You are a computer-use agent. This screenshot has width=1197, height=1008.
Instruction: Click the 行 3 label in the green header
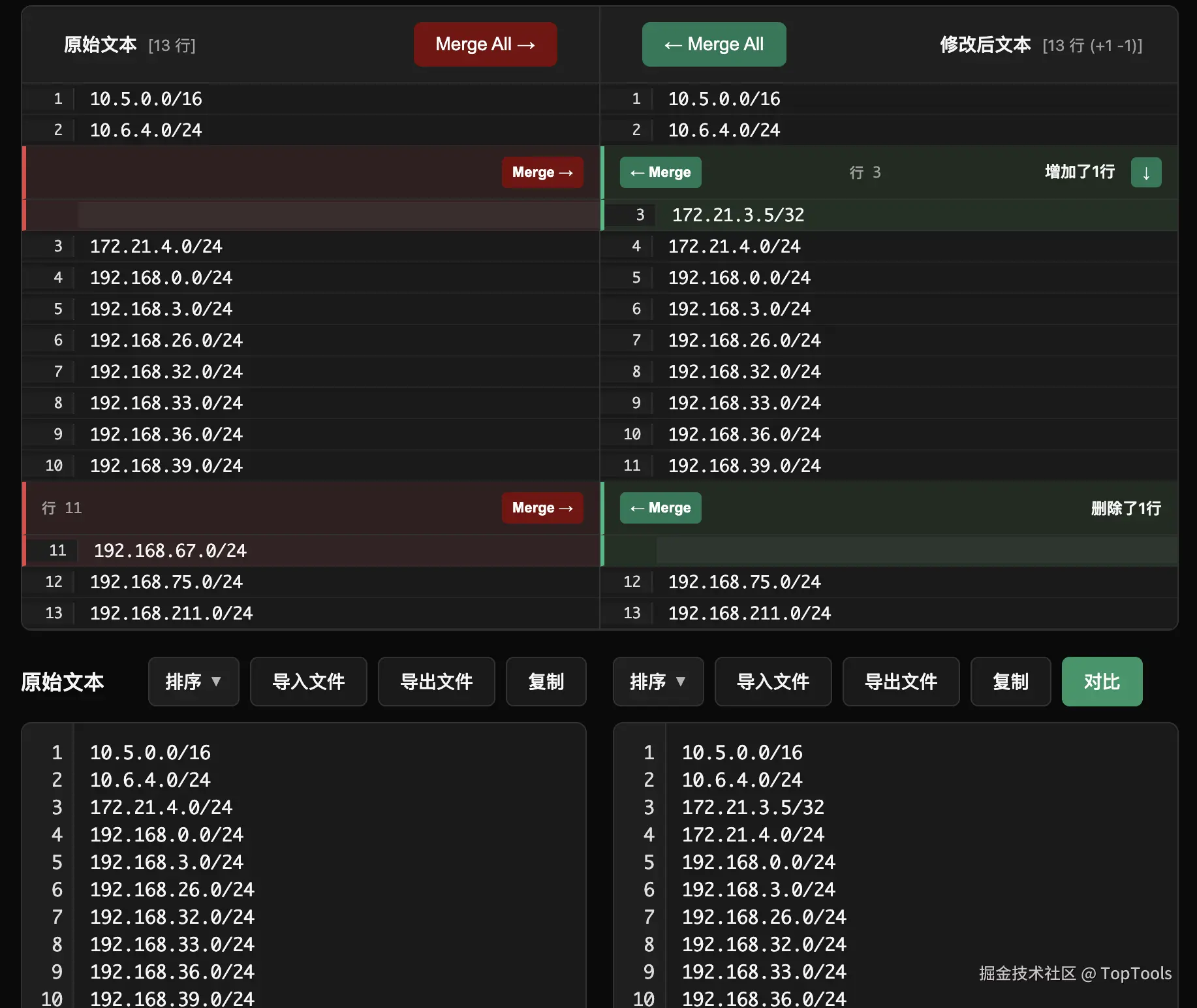coord(865,172)
